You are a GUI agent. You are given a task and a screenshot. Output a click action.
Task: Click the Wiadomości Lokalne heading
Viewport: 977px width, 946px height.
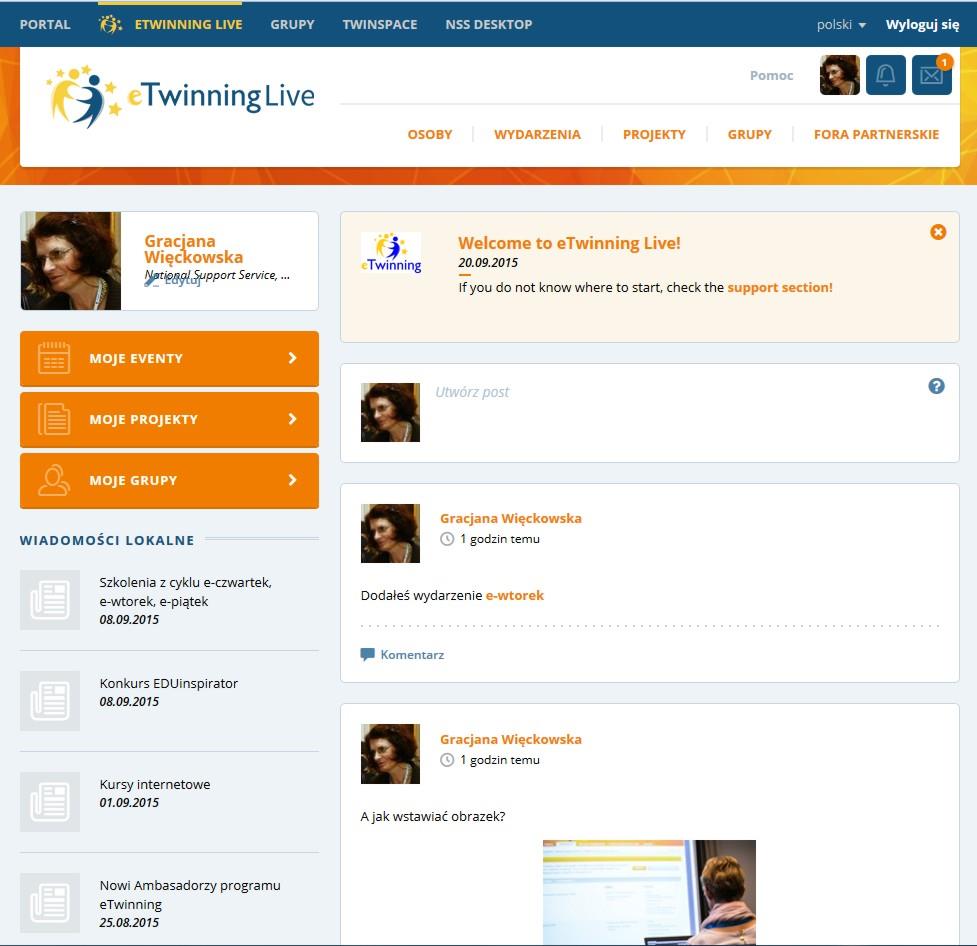107,540
